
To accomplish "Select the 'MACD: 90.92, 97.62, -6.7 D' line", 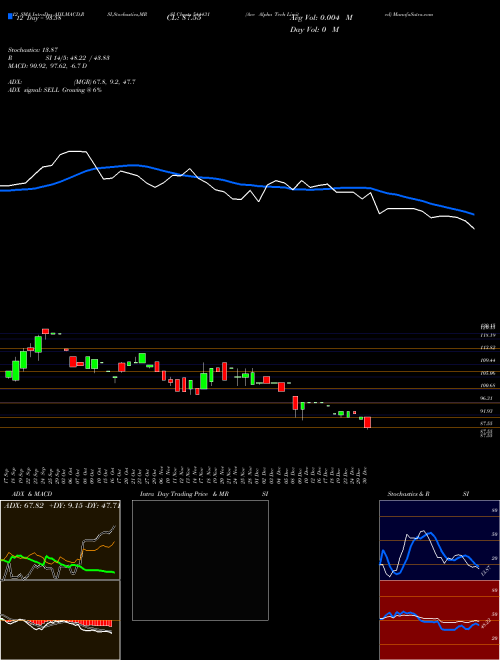I will (x=47, y=66).
